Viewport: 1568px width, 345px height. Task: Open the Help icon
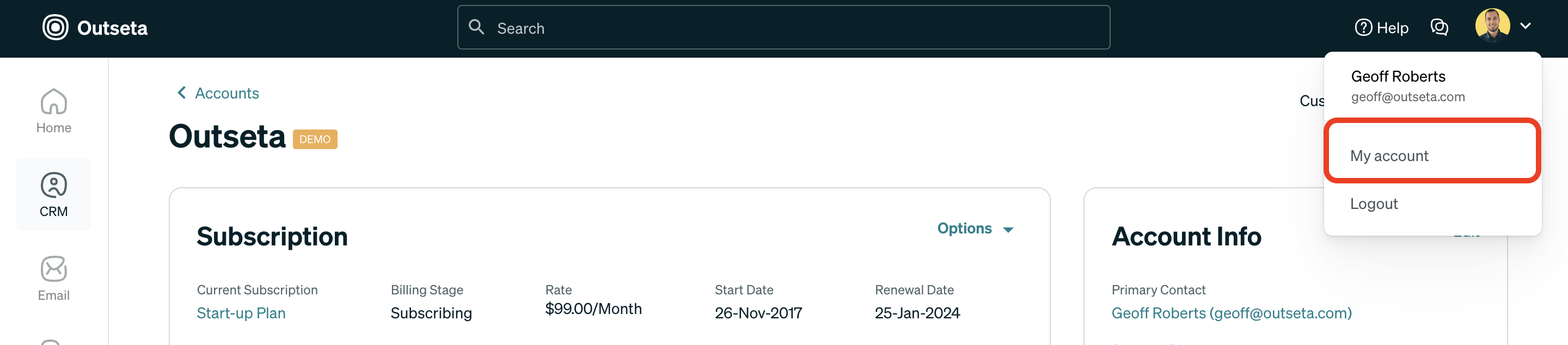(x=1363, y=27)
